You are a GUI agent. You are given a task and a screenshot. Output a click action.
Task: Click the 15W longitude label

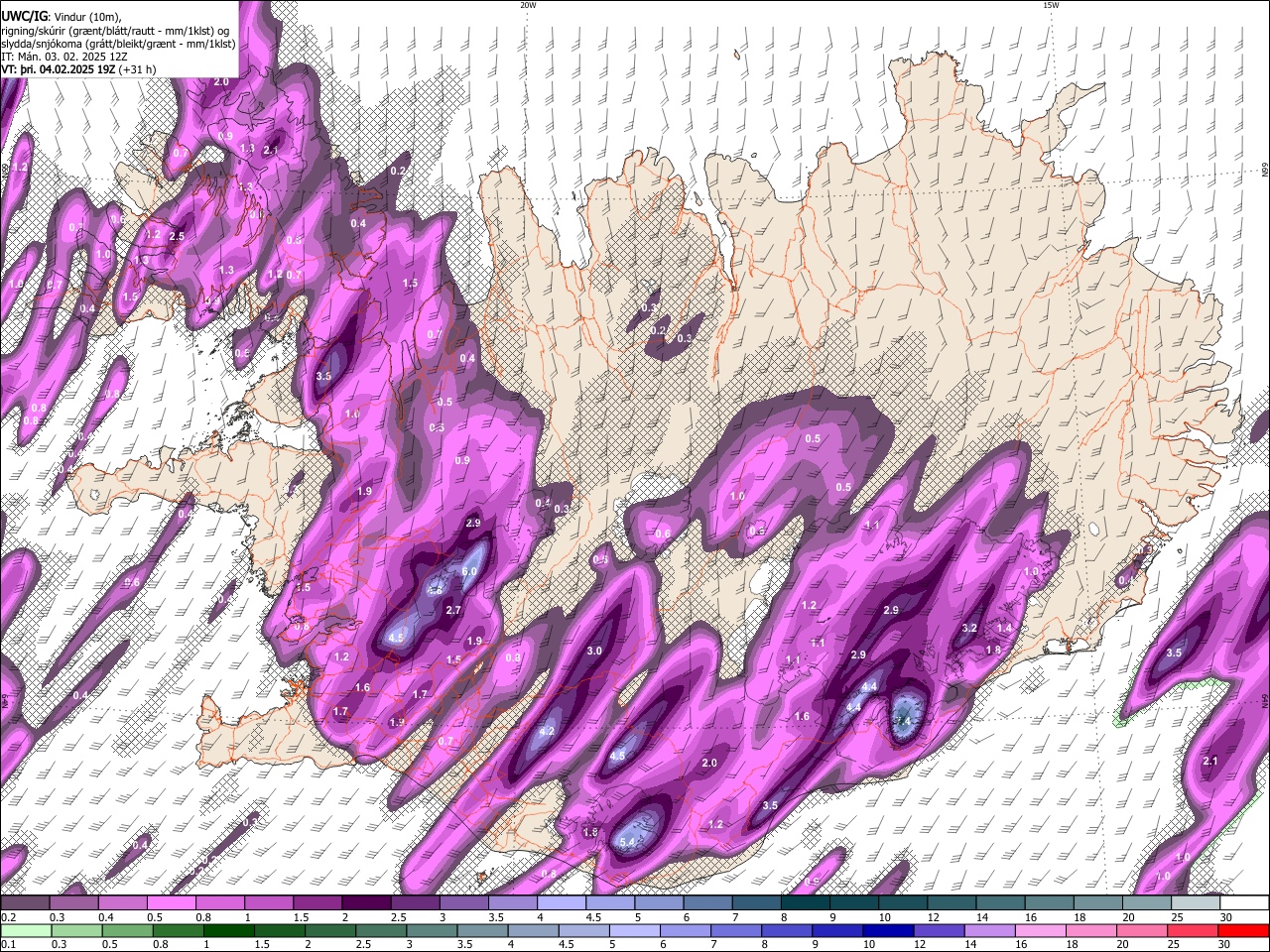click(x=1051, y=5)
